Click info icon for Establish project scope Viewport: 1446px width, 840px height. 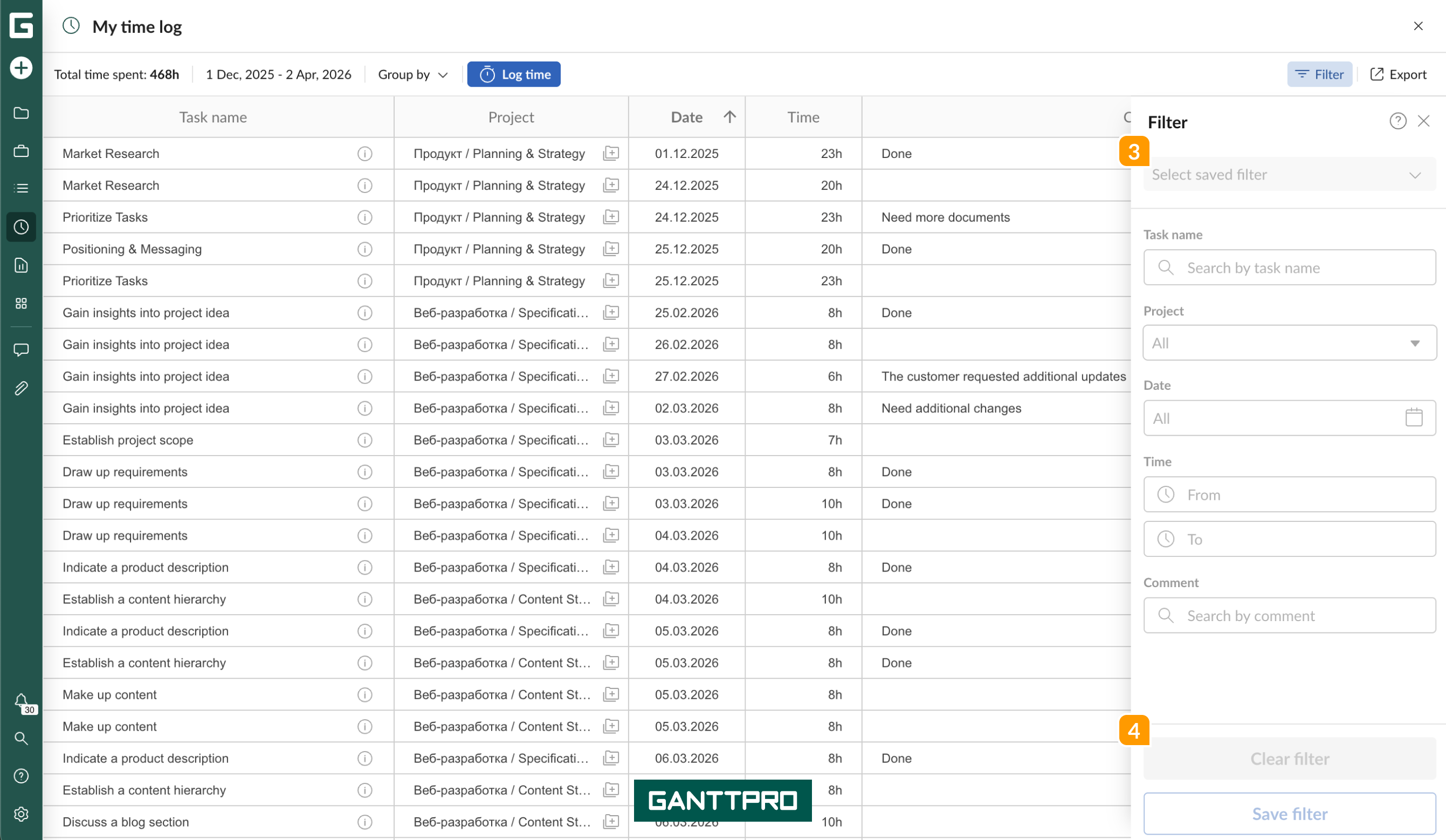[365, 440]
